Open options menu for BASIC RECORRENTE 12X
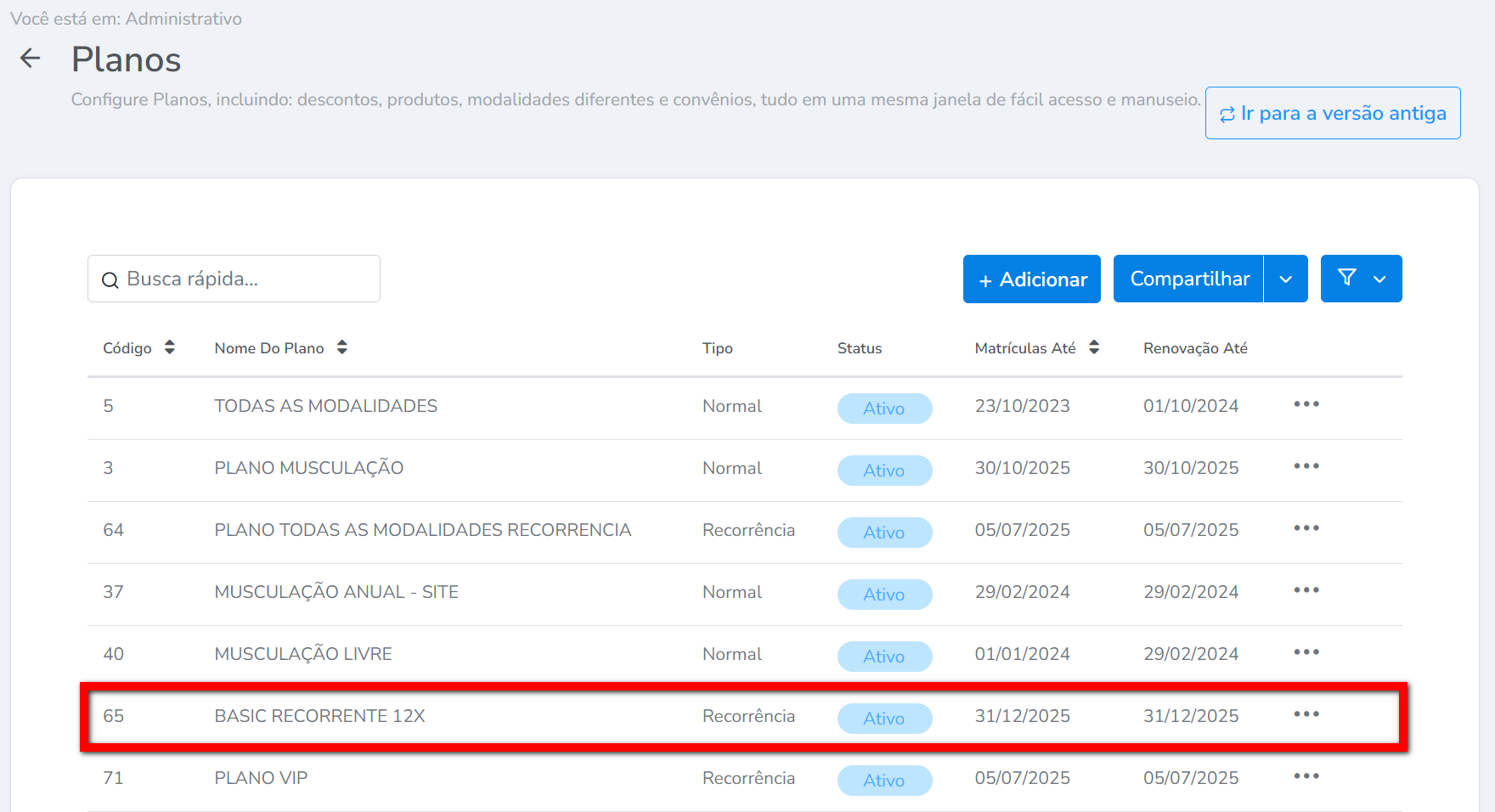Viewport: 1495px width, 812px height. click(x=1306, y=714)
